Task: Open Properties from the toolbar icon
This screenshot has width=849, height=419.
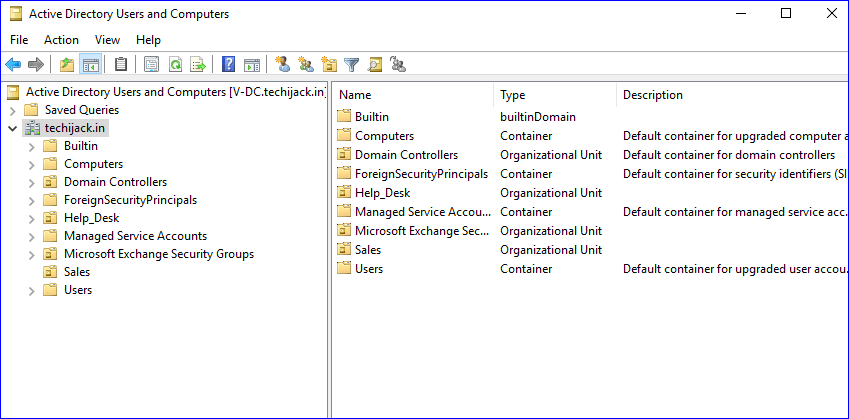Action: [x=152, y=65]
